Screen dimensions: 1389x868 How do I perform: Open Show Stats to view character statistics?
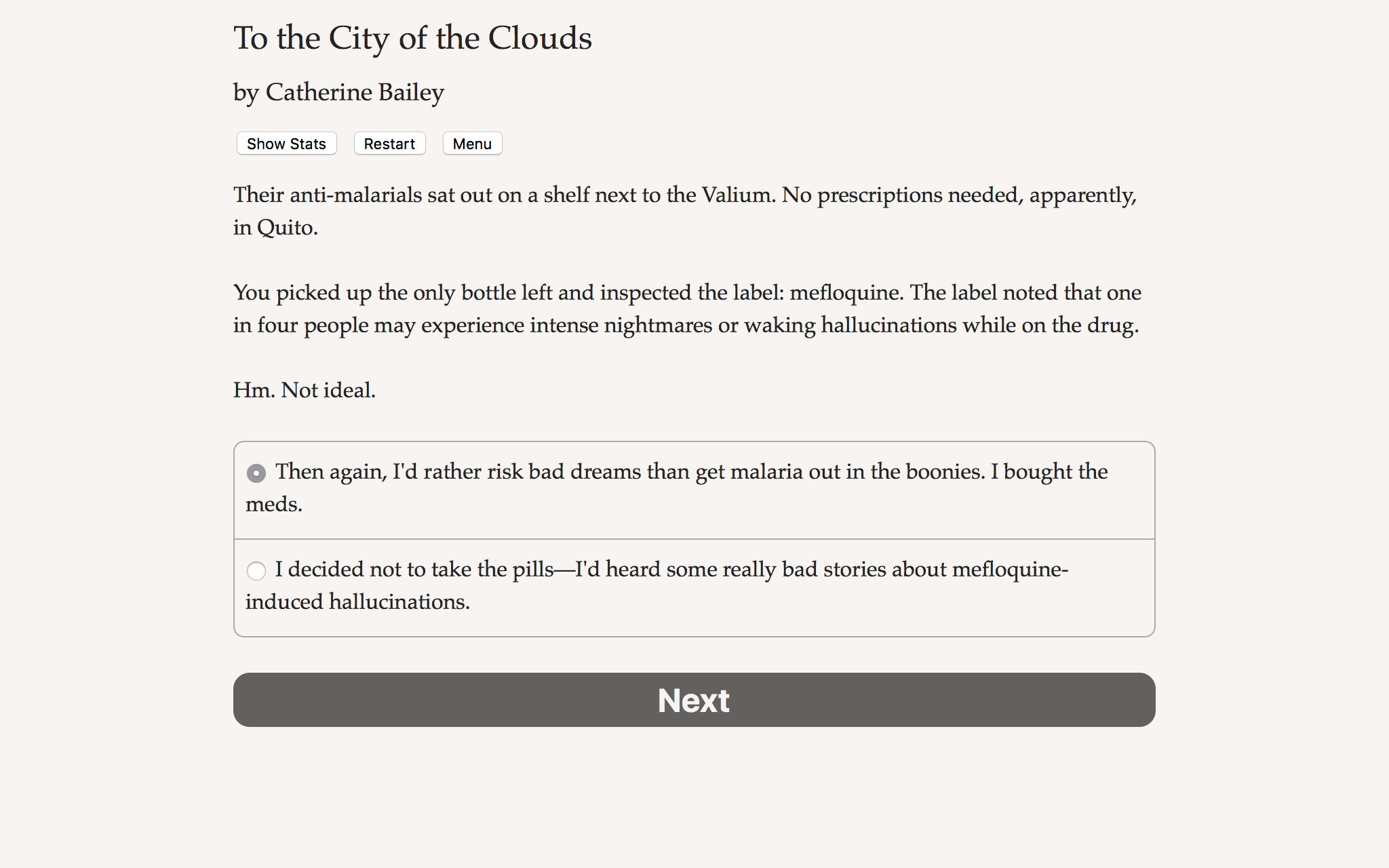pyautogui.click(x=286, y=143)
